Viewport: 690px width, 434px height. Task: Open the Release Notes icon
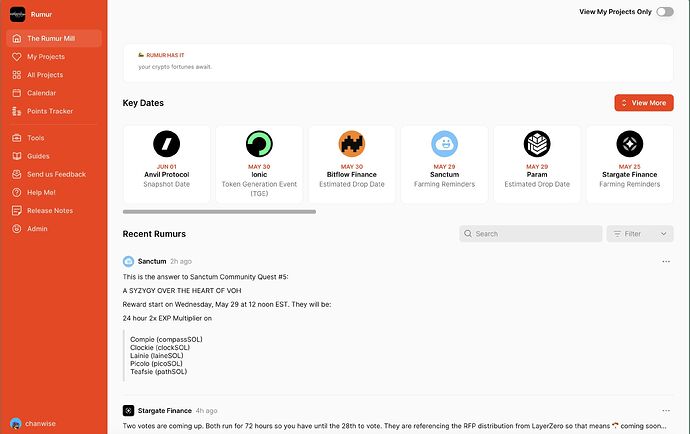point(17,210)
